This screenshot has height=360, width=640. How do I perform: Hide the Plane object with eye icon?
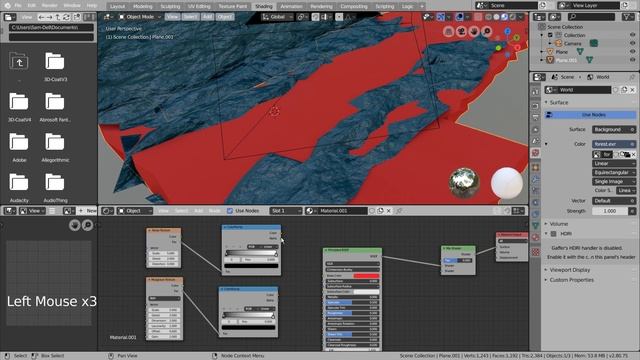click(632, 51)
